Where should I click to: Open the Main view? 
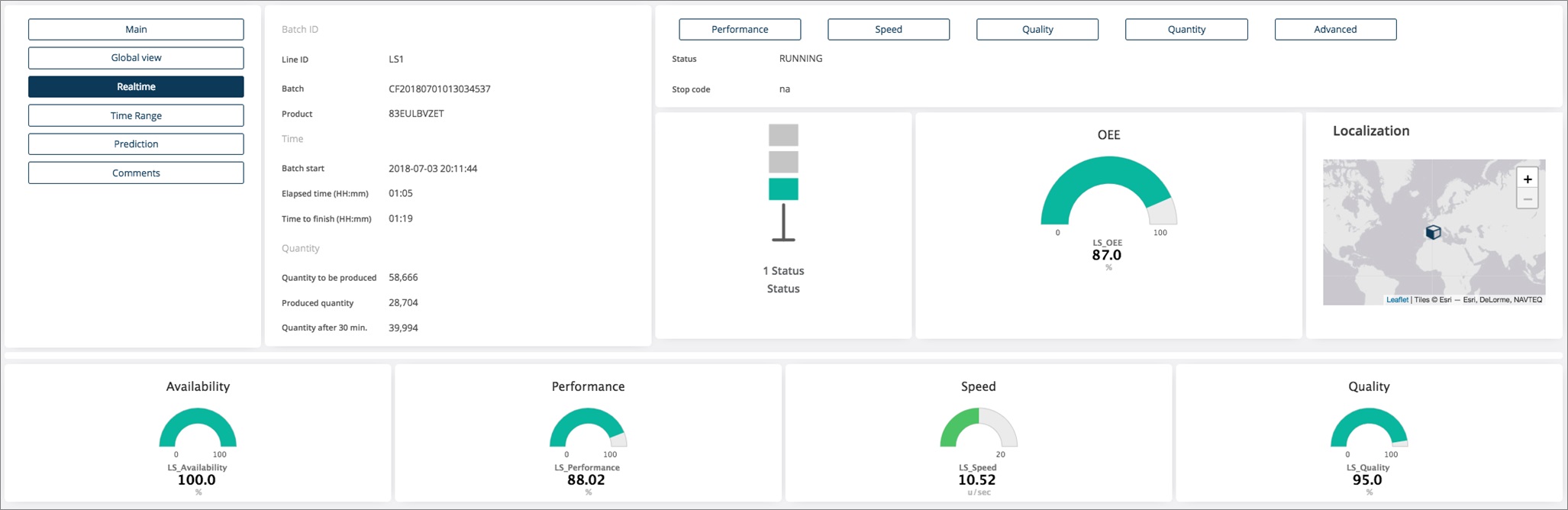point(136,29)
